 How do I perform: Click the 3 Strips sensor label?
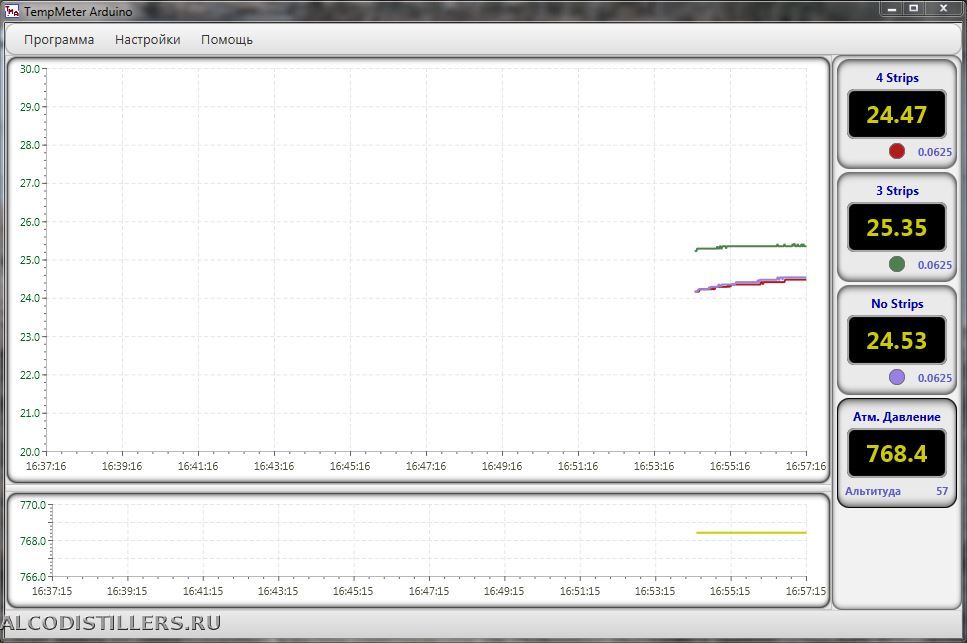tap(897, 190)
